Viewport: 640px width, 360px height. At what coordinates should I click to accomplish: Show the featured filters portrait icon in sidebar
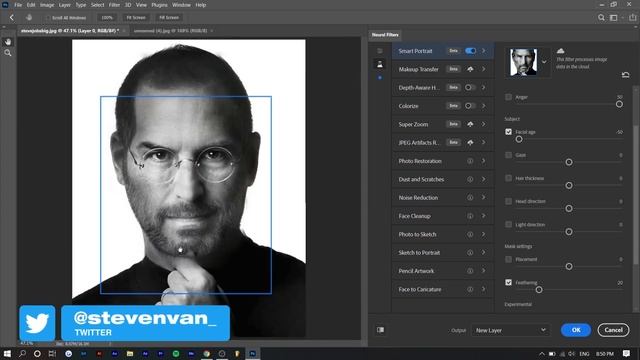[x=380, y=64]
